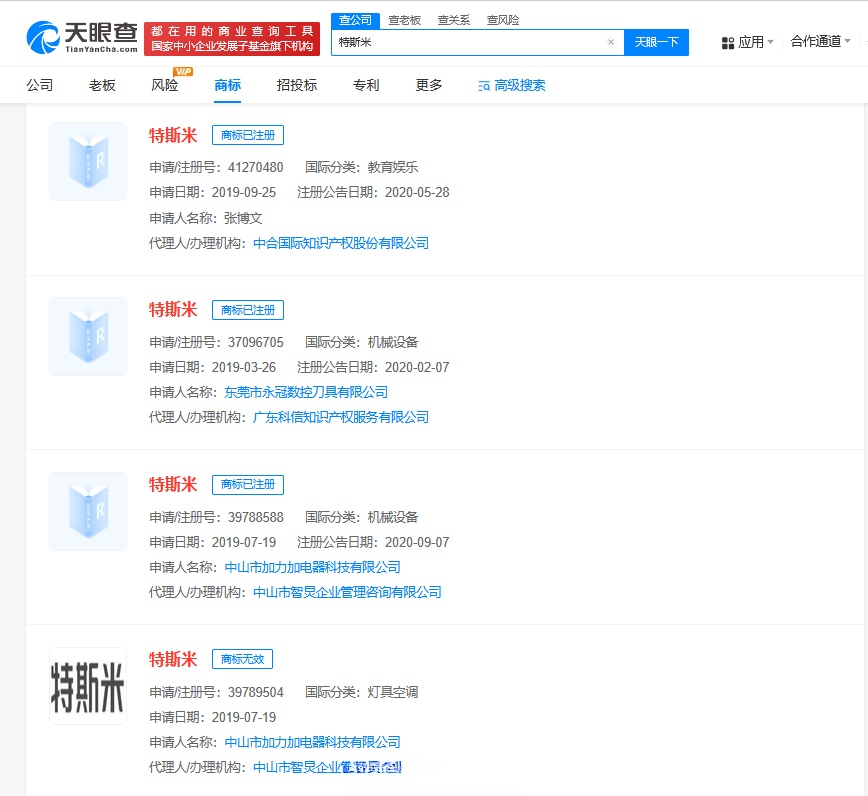
Task: Open applicant 东莞市永冠数控刀具有限公司
Action: (x=306, y=392)
